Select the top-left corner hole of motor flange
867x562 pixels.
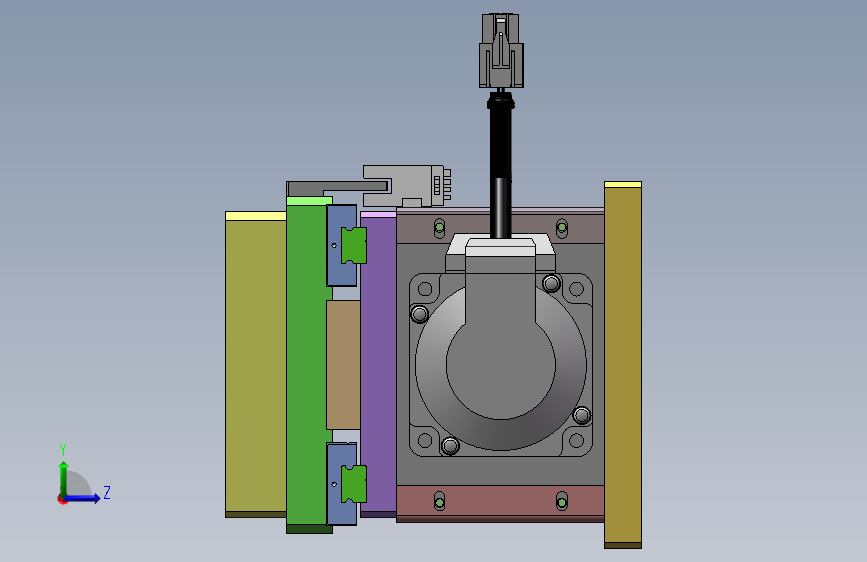click(x=425, y=289)
